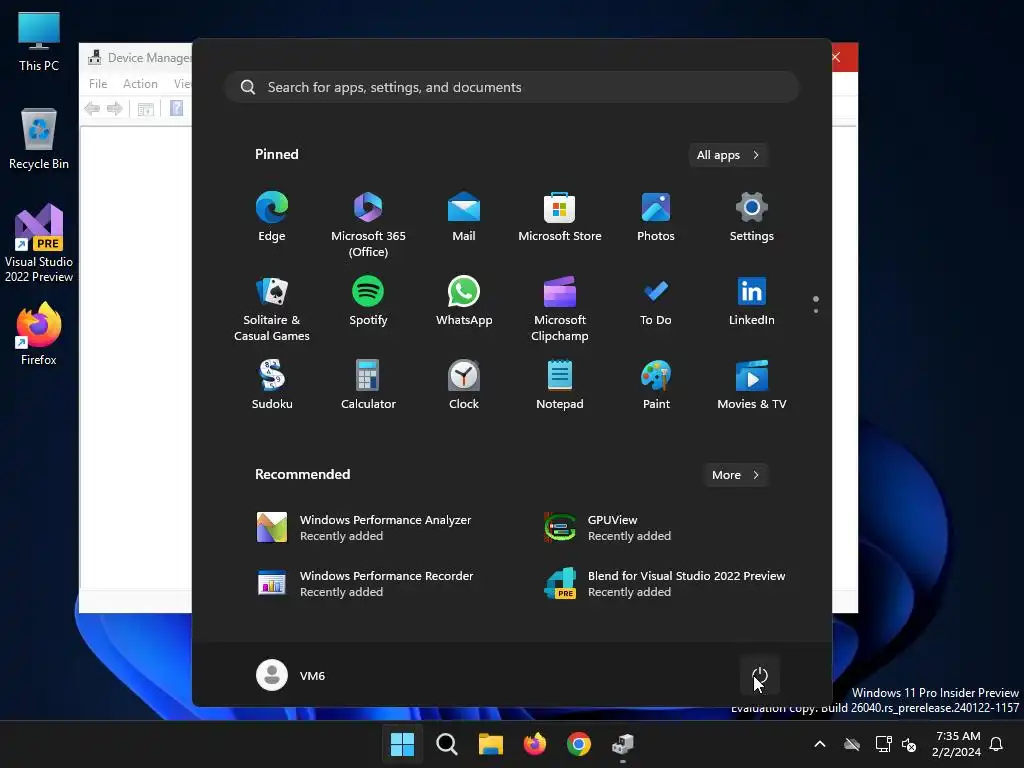This screenshot has height=768, width=1024.
Task: Open Solitaire & Casual Games
Action: pyautogui.click(x=272, y=309)
